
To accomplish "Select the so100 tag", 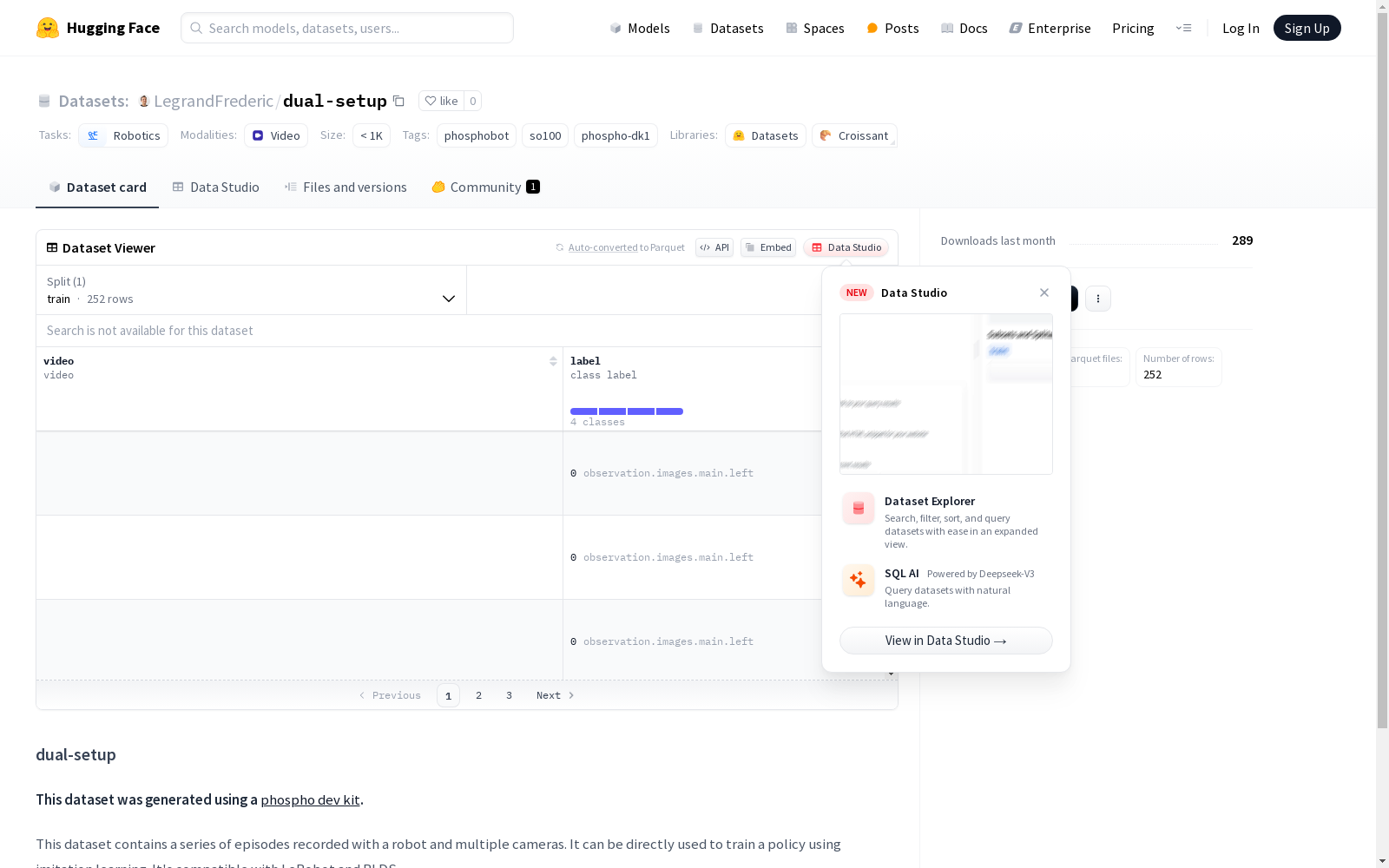I will coord(545,135).
